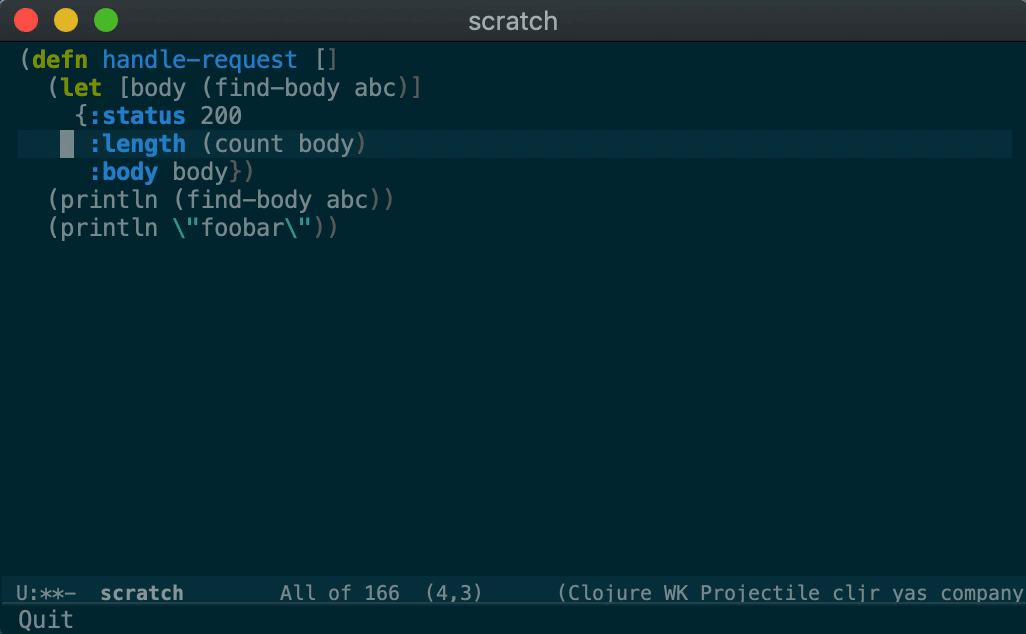Click the yellow minimize window button

[66, 20]
